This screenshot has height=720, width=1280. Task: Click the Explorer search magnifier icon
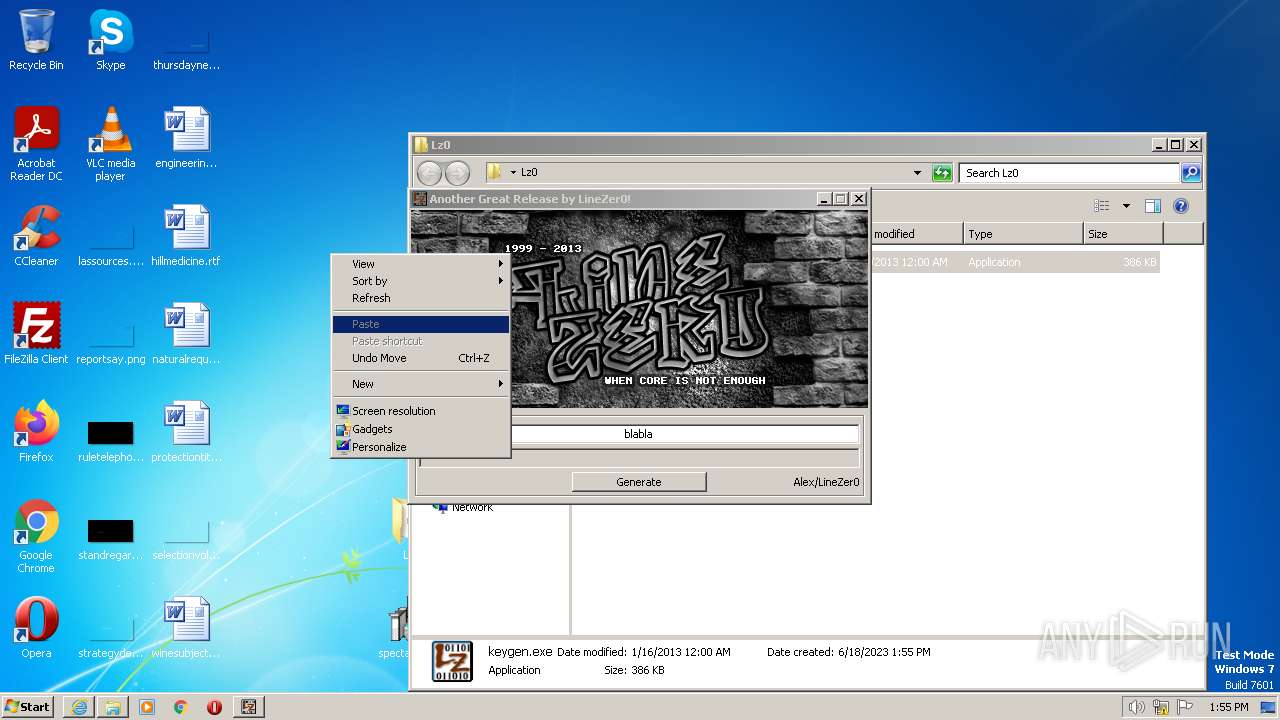1190,173
